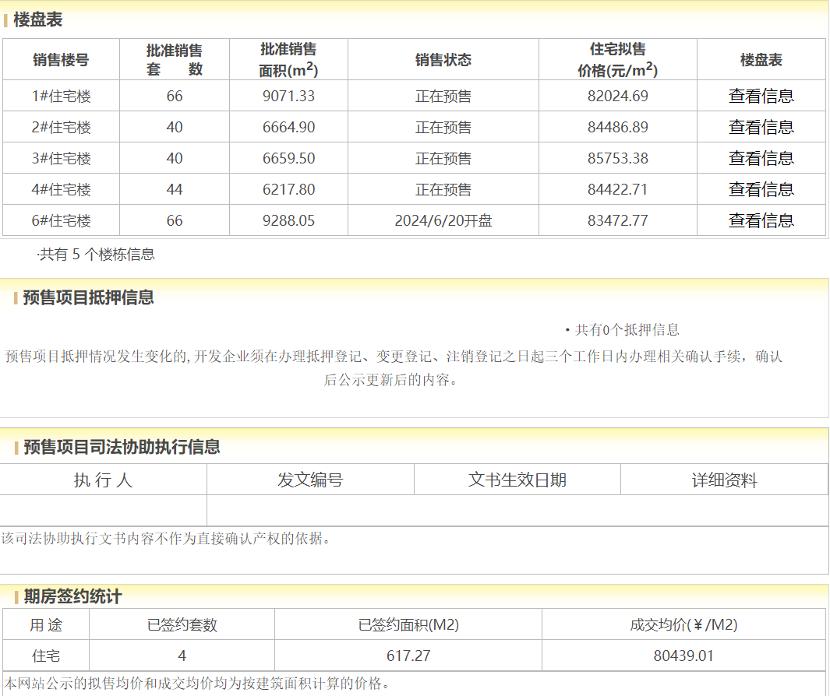Click the 期房签约统计 section heading

[73, 596]
